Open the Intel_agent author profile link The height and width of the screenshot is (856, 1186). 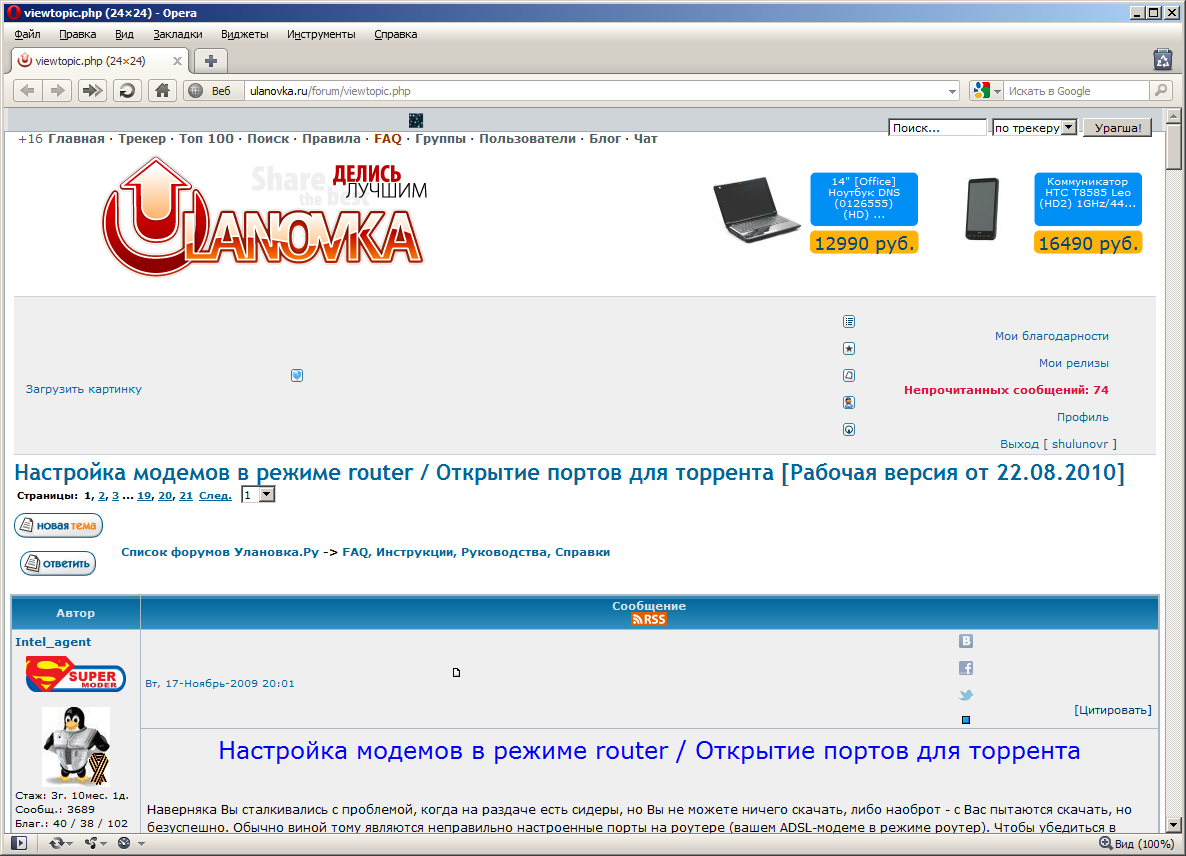pos(53,641)
